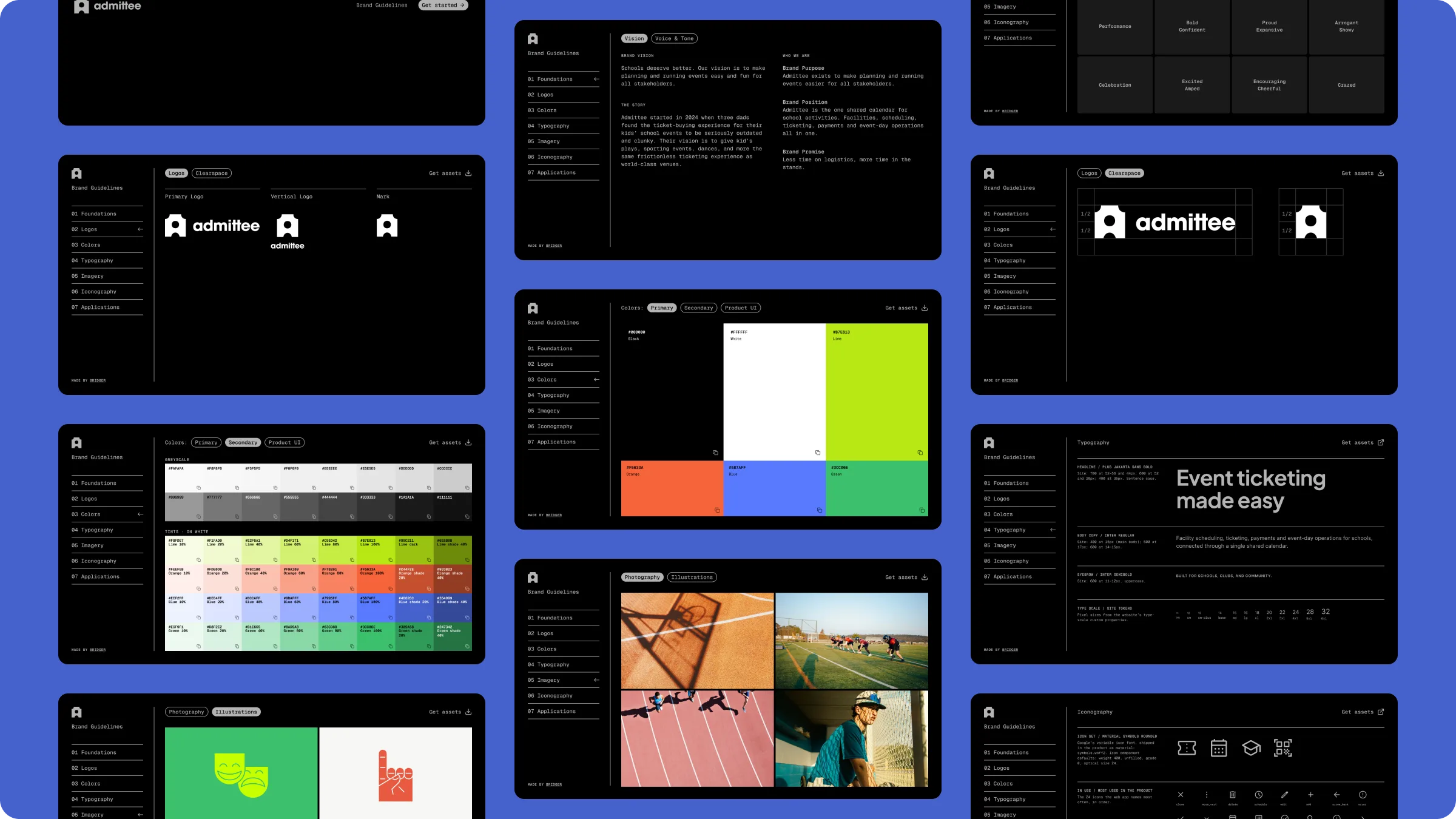
Task: Click the schedule clock icon in the most-used row
Action: tap(1259, 795)
